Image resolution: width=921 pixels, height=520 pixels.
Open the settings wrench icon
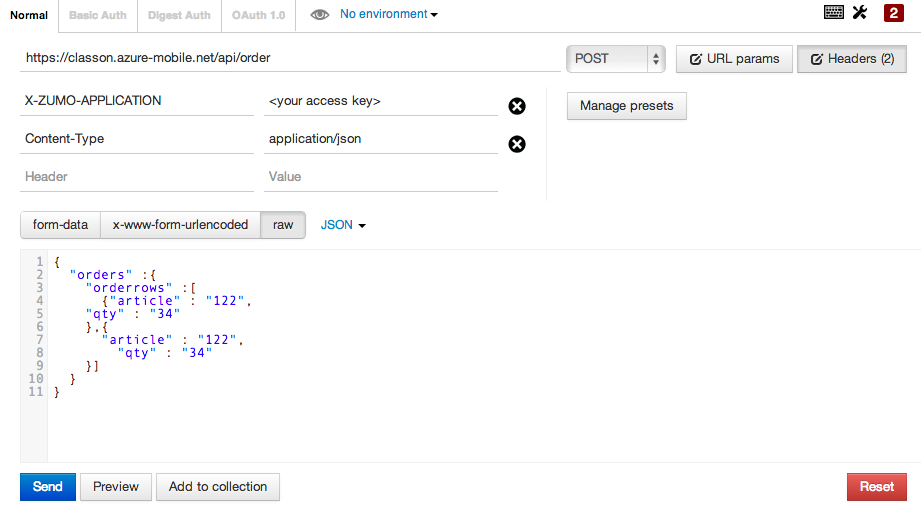860,13
